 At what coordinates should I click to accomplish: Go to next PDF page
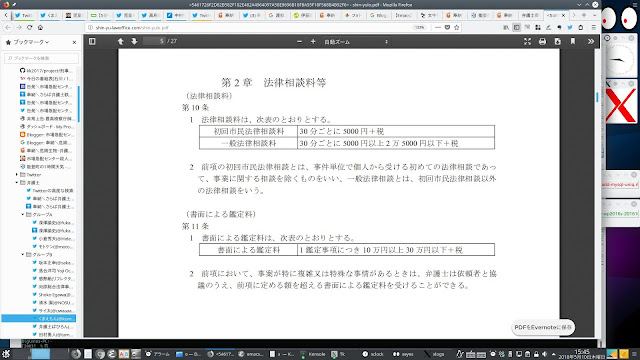[x=134, y=41]
